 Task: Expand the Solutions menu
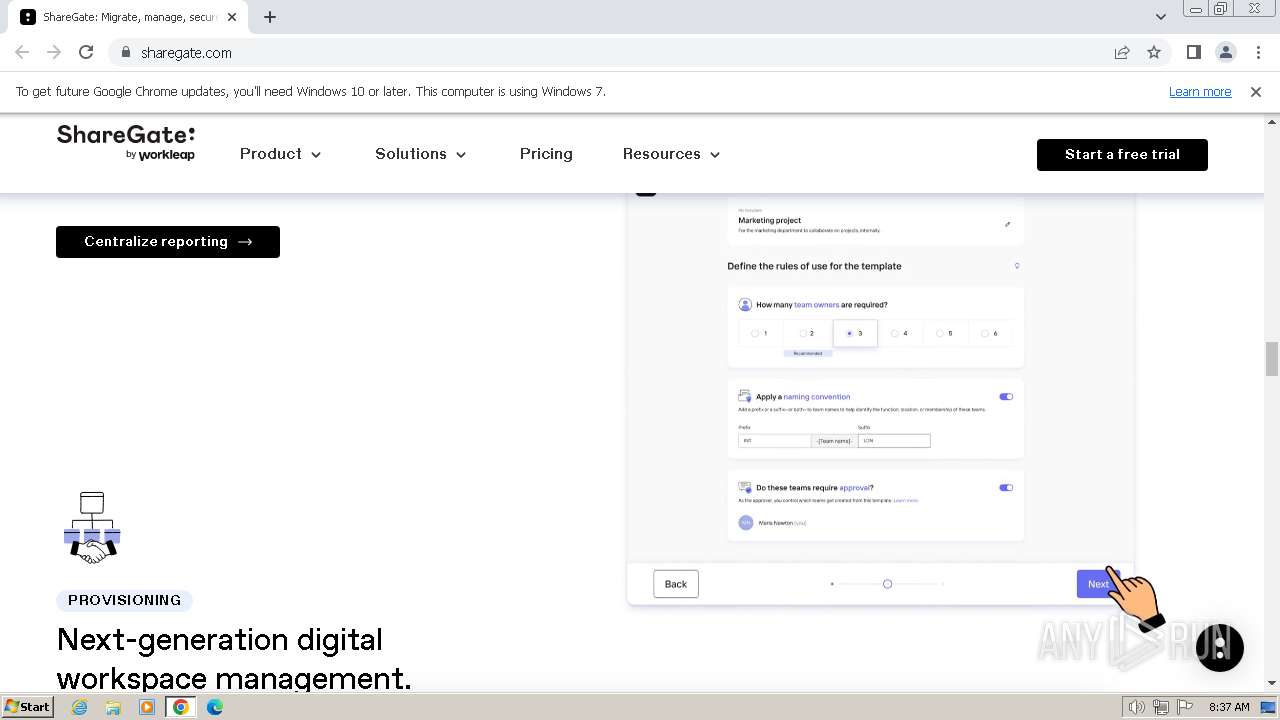(x=421, y=154)
